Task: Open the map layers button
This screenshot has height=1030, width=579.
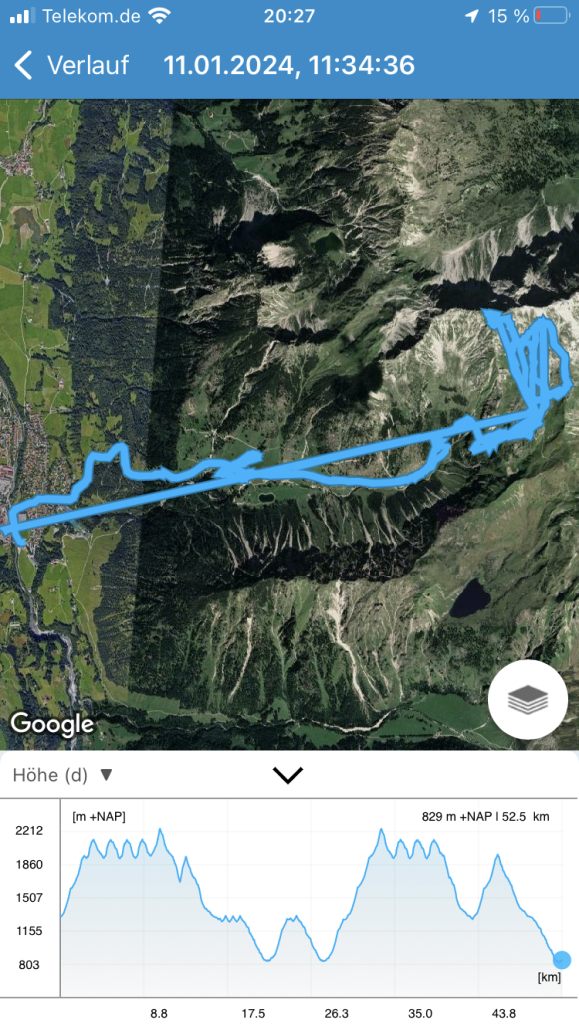Action: (528, 700)
